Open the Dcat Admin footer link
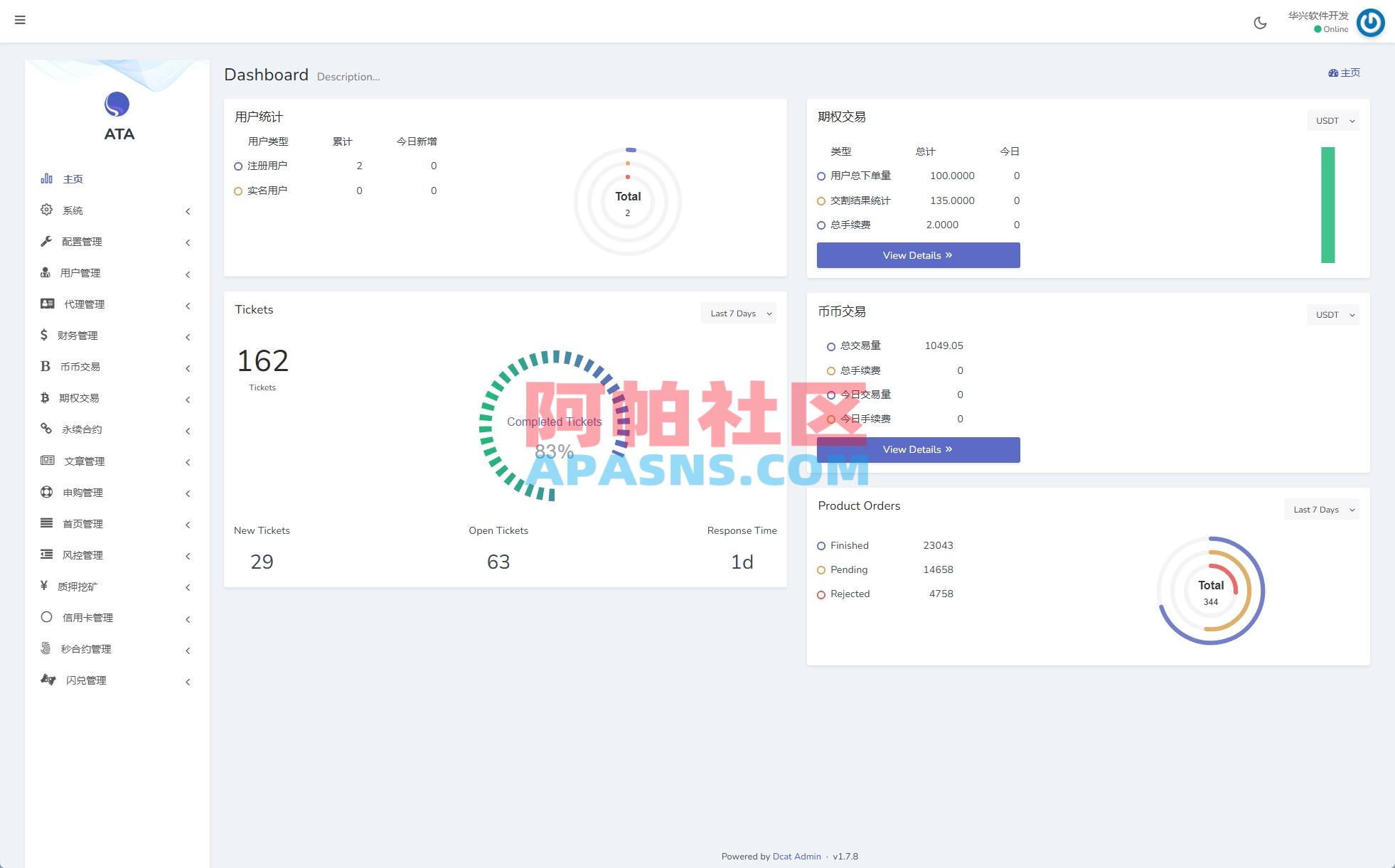This screenshot has height=868, width=1395. (x=796, y=856)
